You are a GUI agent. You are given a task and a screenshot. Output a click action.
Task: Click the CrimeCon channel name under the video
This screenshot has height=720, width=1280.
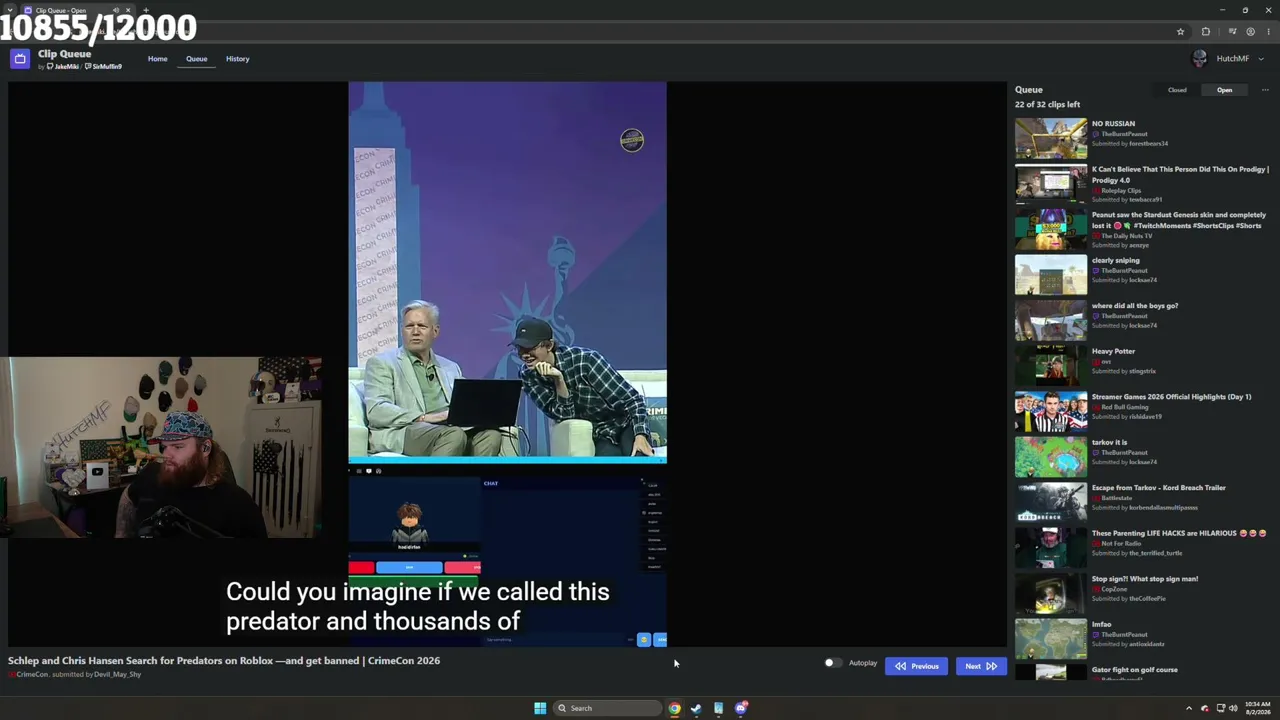pyautogui.click(x=32, y=675)
